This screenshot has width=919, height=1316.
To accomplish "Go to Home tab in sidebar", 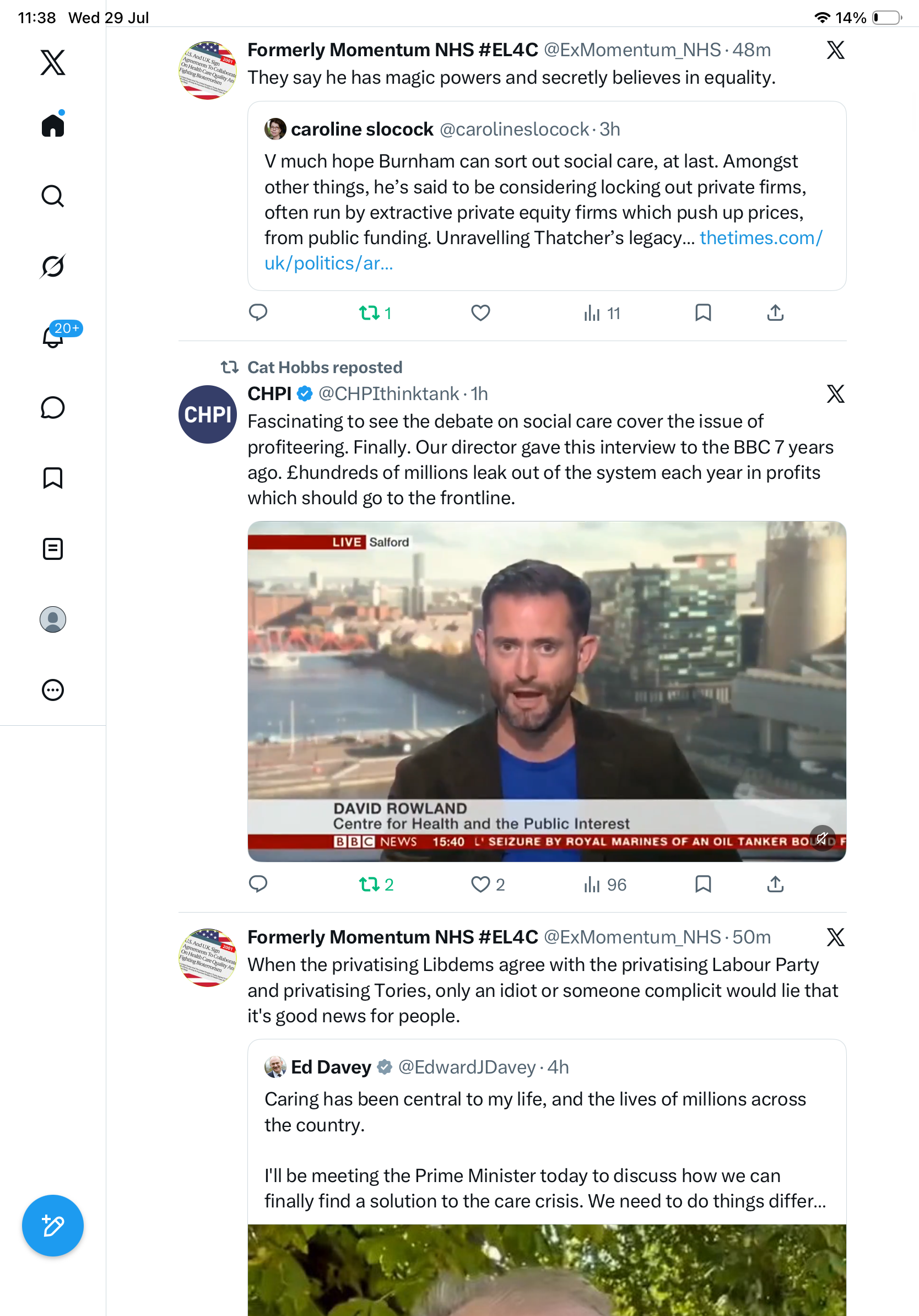I will (53, 125).
